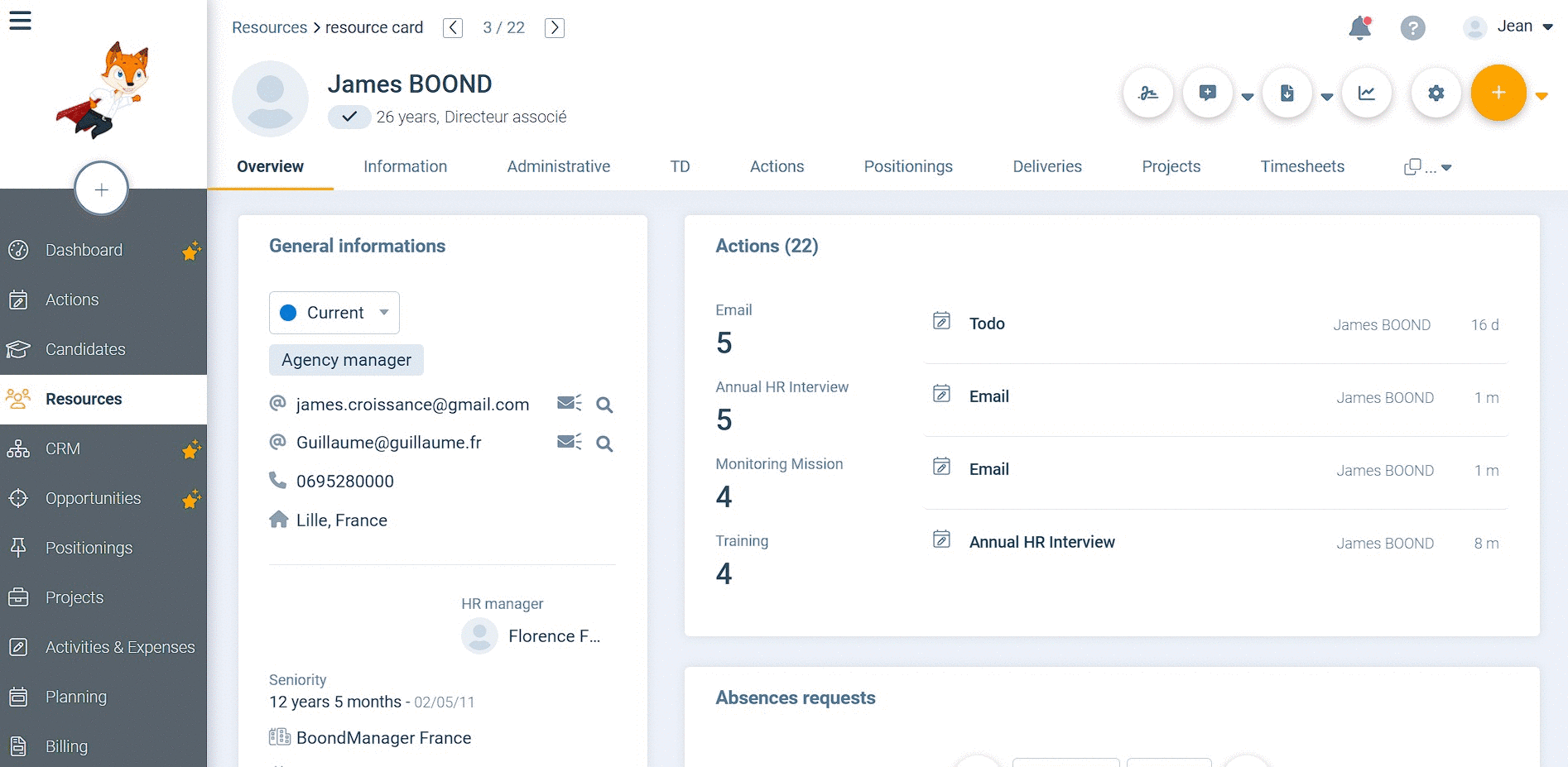Open the Todo action row

[1215, 324]
